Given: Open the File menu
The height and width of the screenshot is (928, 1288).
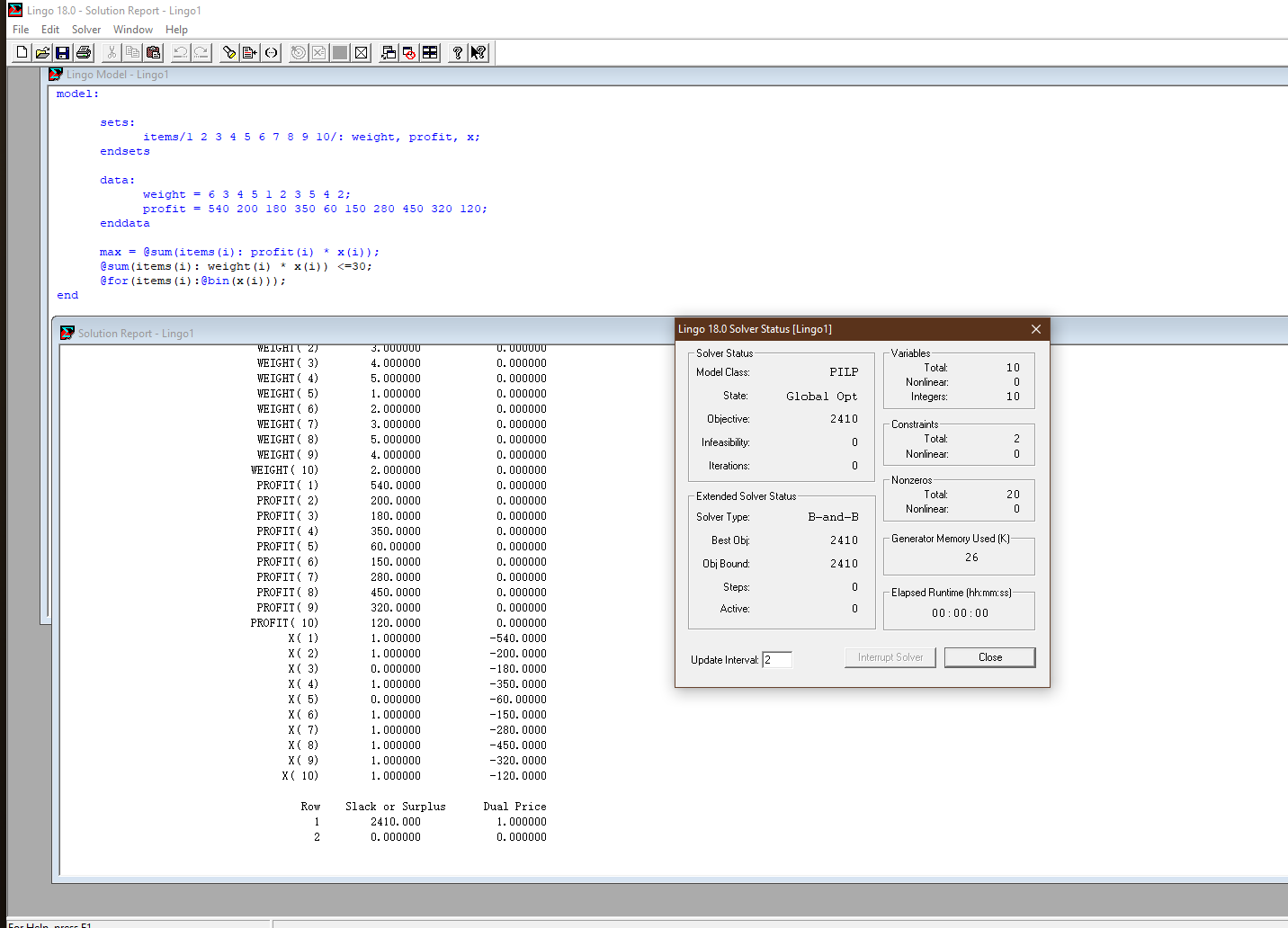Looking at the screenshot, I should tap(21, 30).
